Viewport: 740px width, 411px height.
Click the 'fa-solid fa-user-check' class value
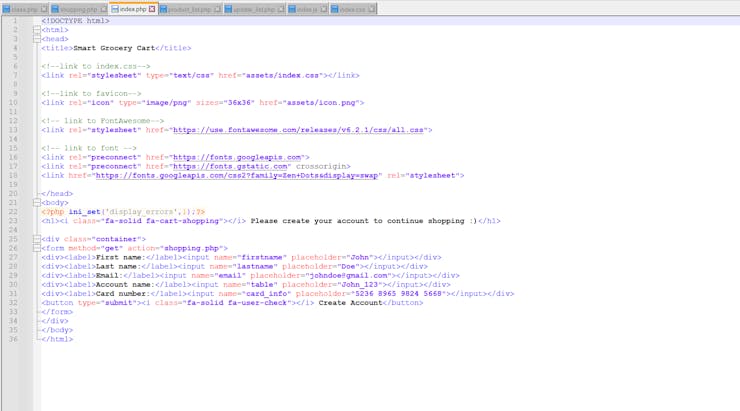pyautogui.click(x=235, y=302)
